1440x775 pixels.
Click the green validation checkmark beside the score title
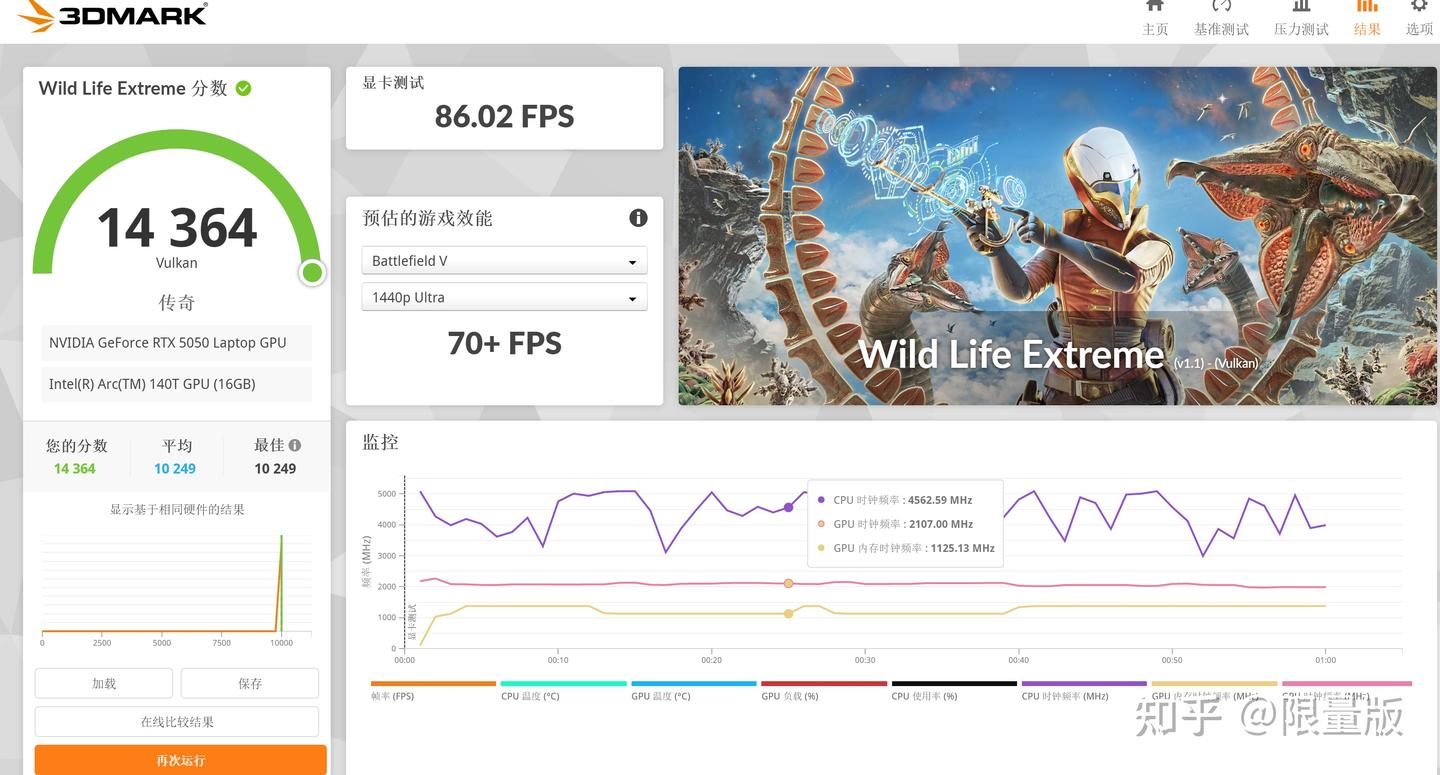pyautogui.click(x=243, y=88)
